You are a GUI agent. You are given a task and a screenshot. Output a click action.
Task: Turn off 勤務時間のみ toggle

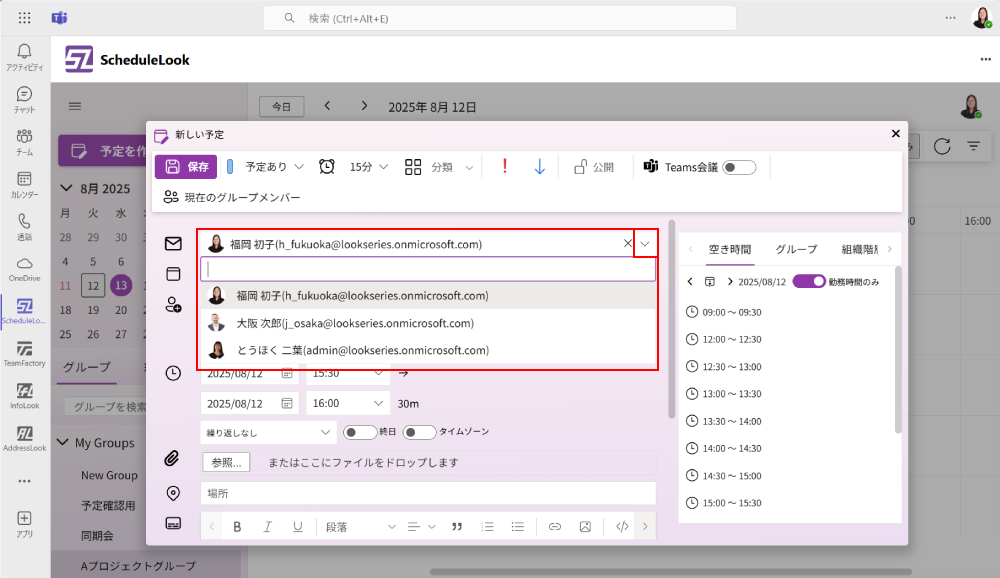pos(809,282)
